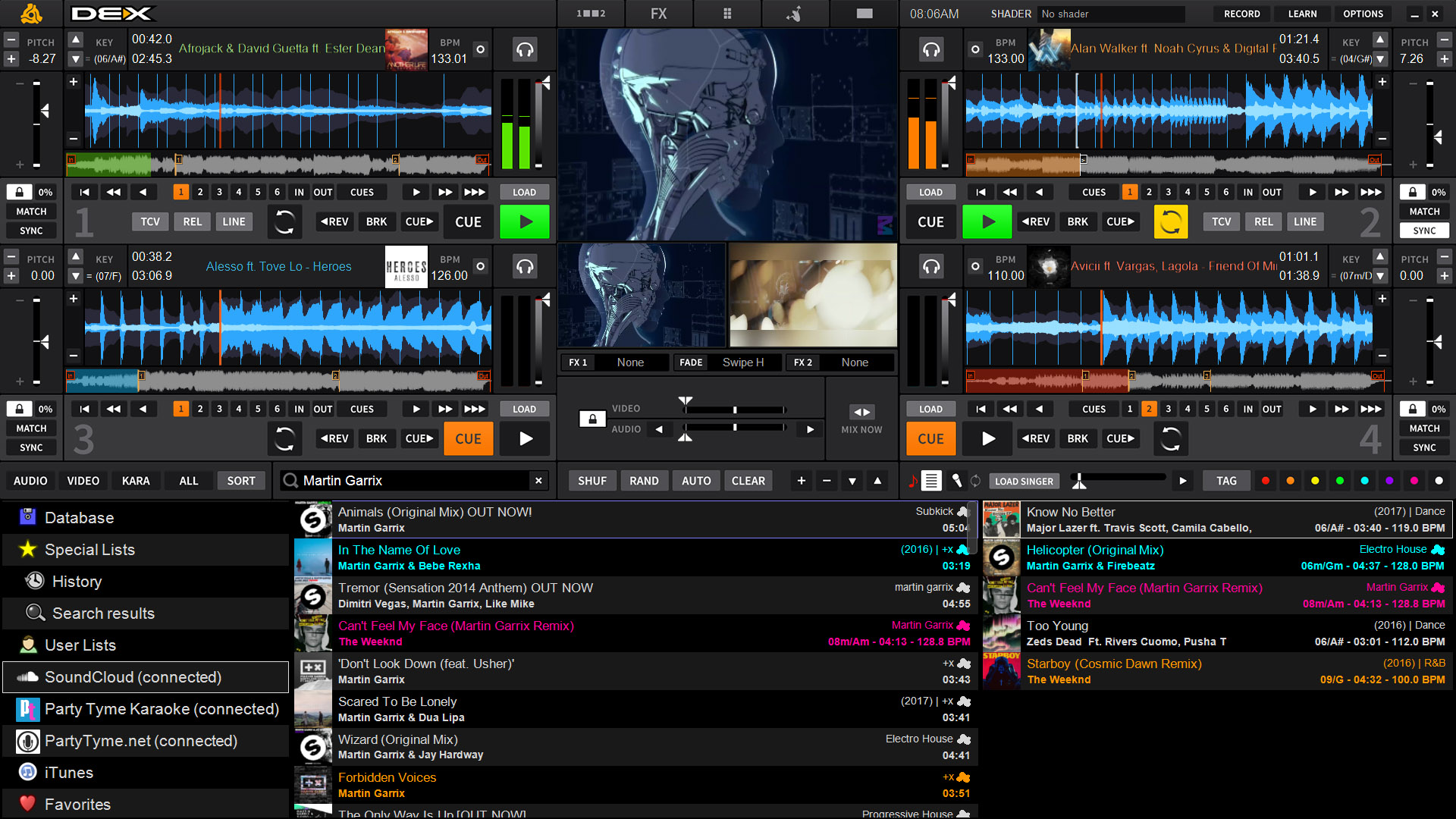Toggle the SHUF (shuffle) button

(591, 480)
